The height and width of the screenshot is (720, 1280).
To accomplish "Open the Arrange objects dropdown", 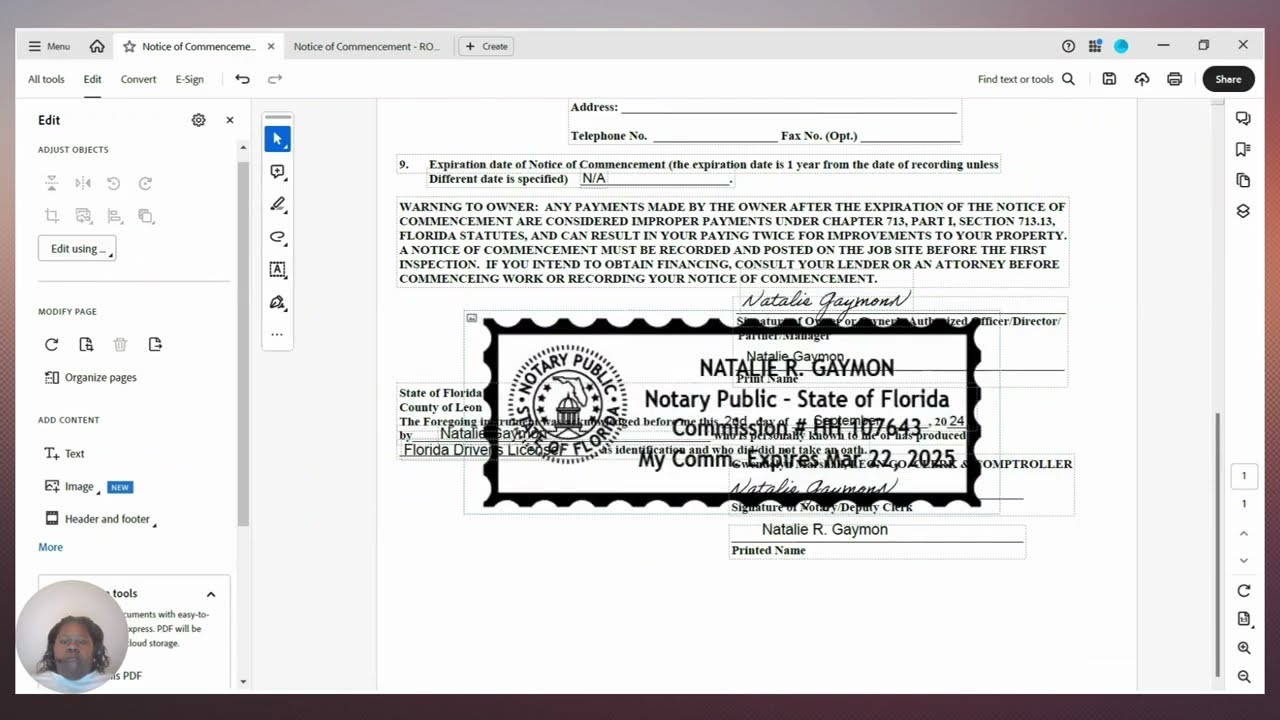I will click(146, 215).
